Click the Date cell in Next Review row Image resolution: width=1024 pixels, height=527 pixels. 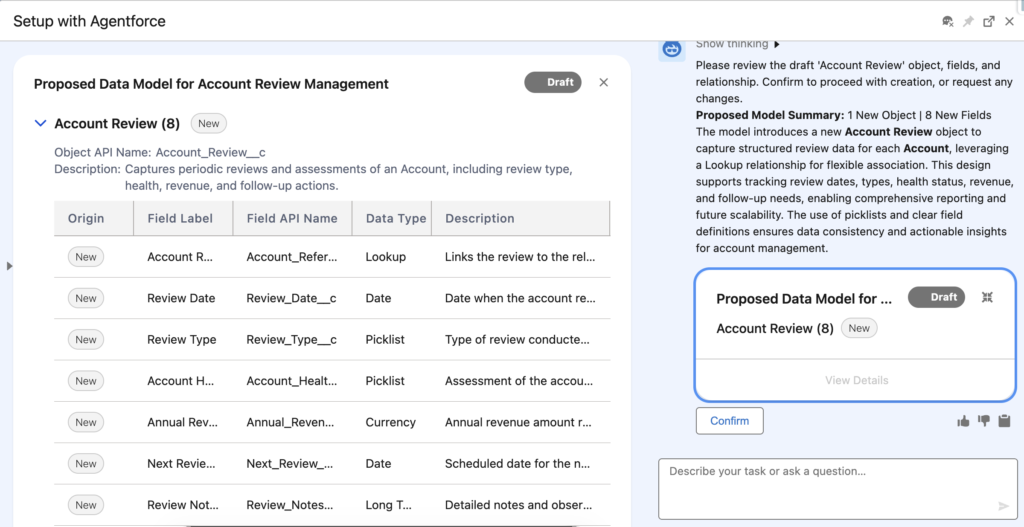coord(378,464)
